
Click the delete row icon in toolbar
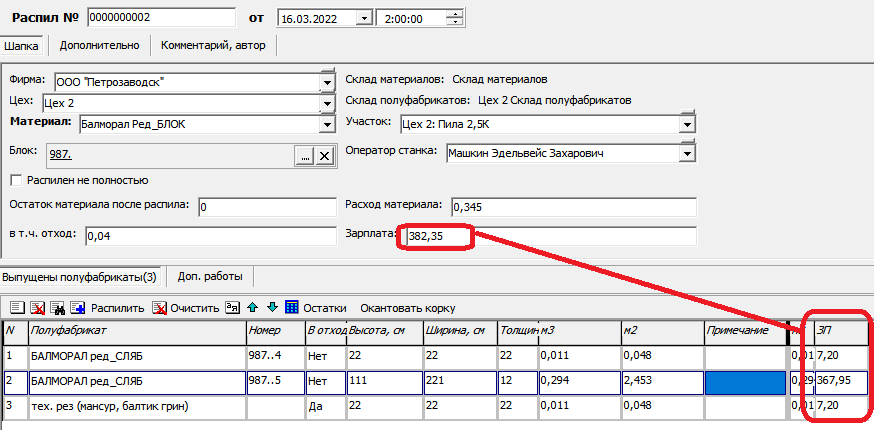38,308
